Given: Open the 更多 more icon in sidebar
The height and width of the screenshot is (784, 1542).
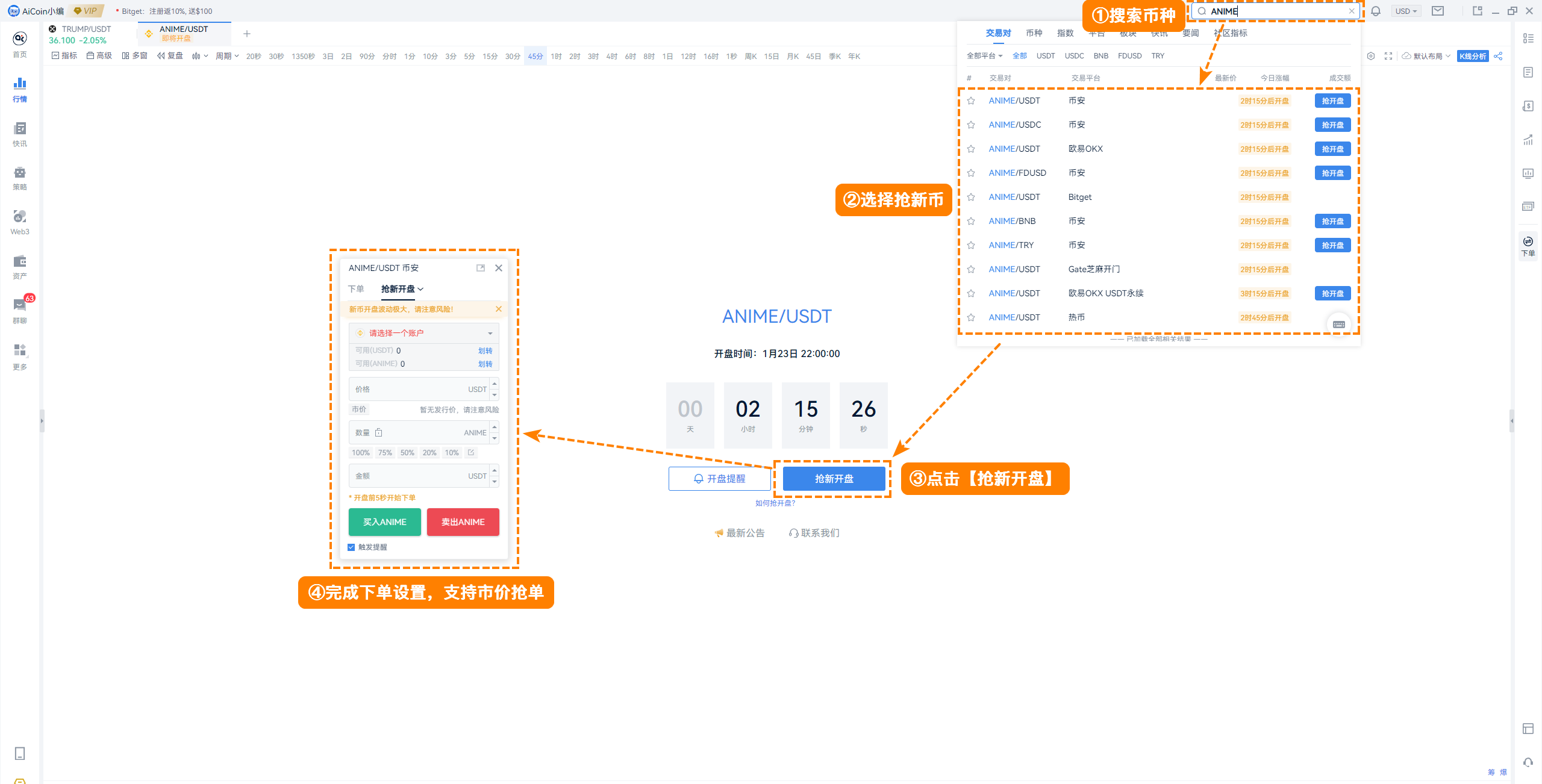Looking at the screenshot, I should click(20, 356).
